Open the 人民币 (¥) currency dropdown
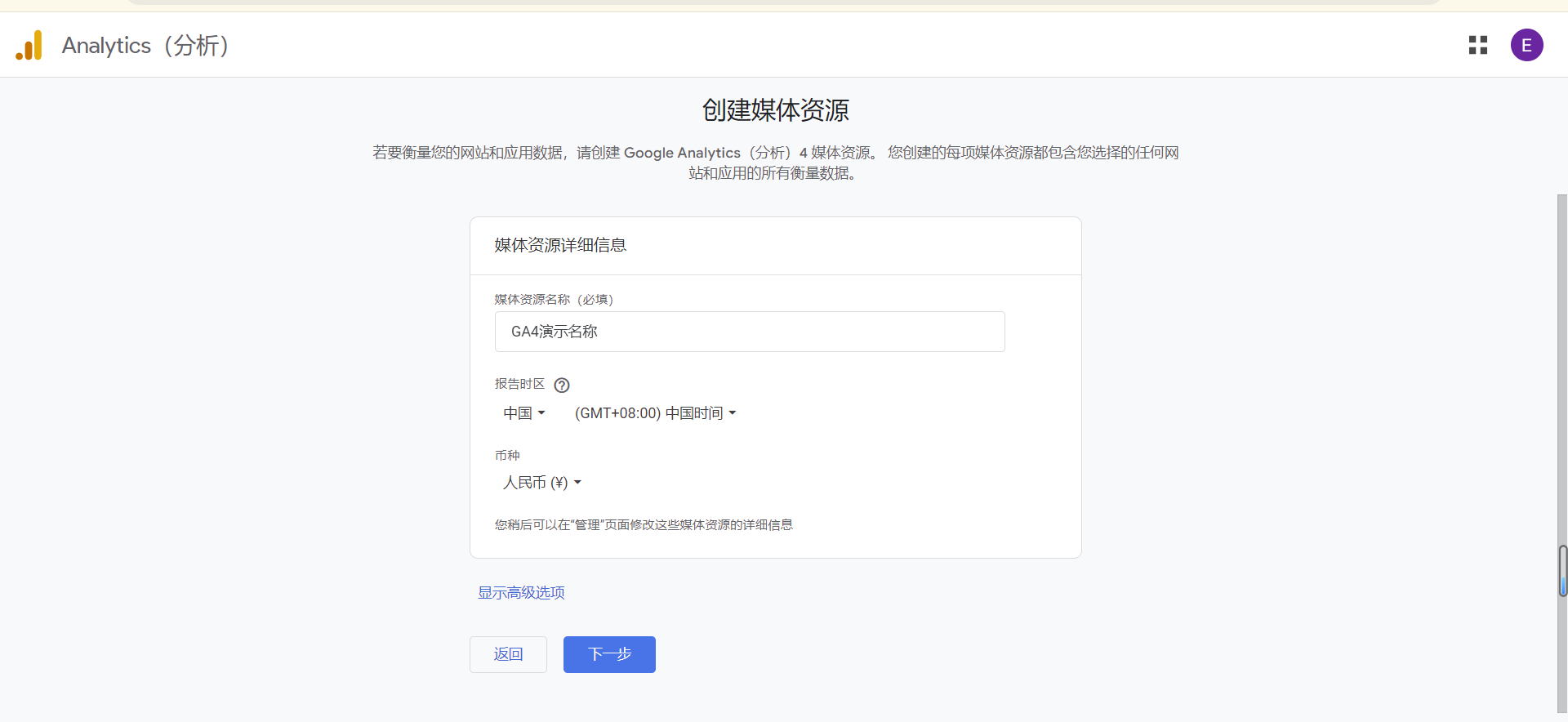Image resolution: width=1568 pixels, height=722 pixels. click(542, 483)
